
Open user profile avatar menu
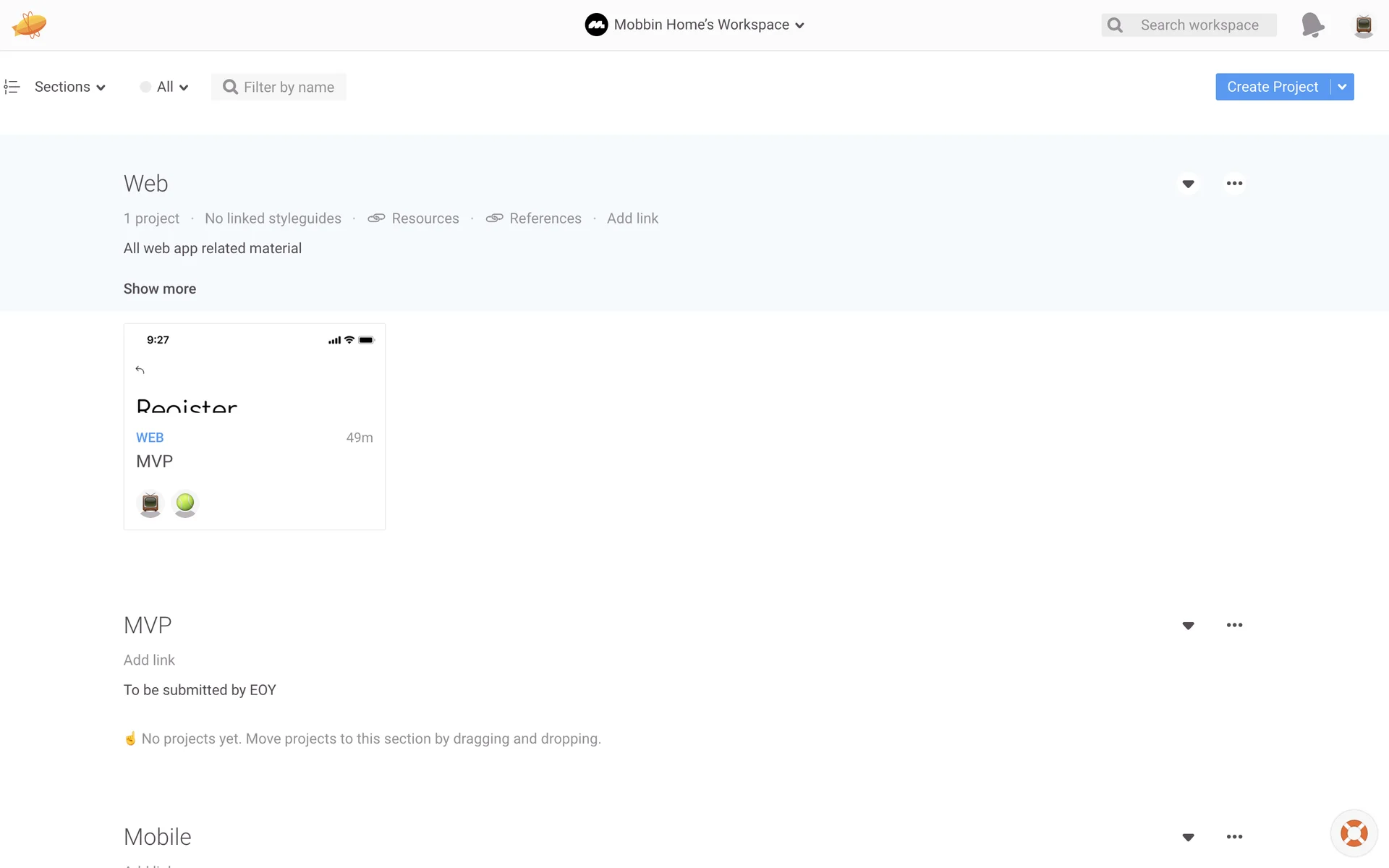click(x=1364, y=26)
